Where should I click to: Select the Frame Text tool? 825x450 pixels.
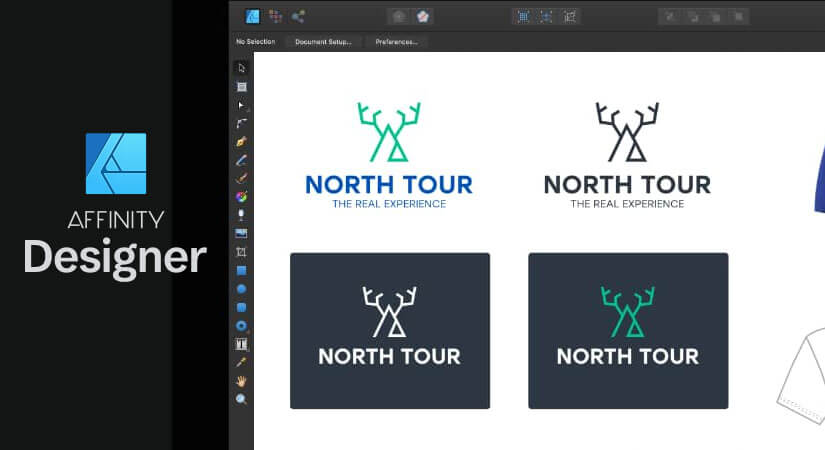242,344
